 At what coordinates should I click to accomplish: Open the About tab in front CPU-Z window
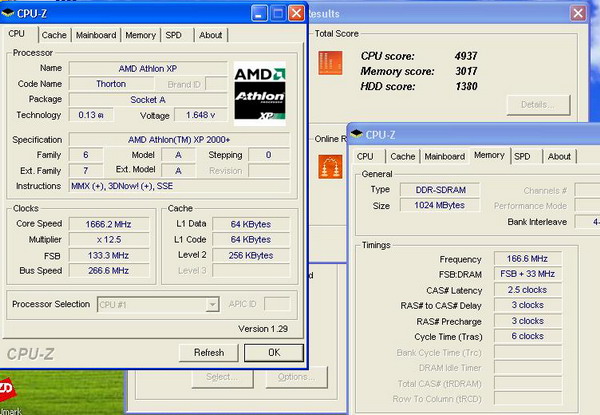click(x=210, y=35)
